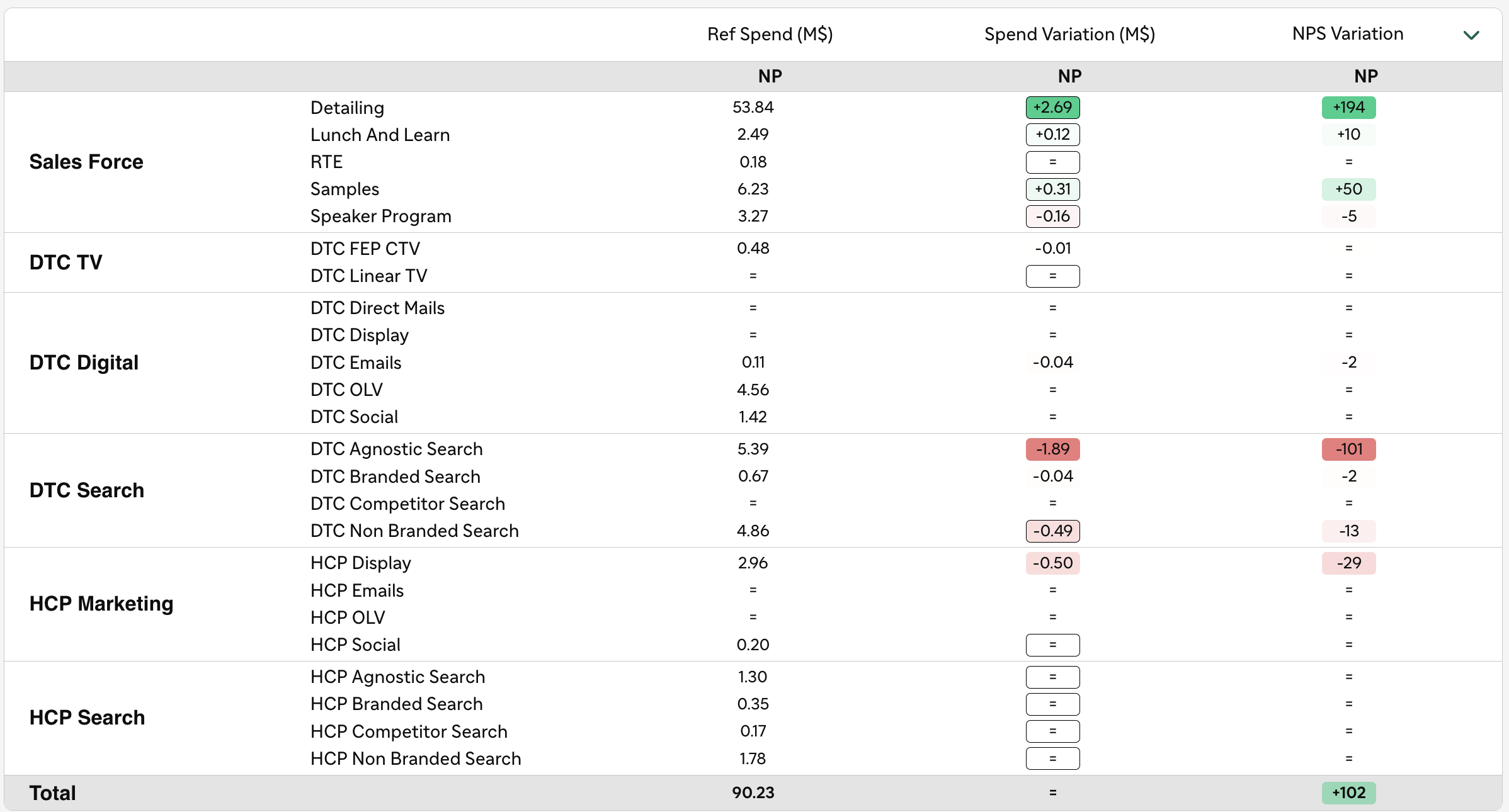Click HCP Non Branded Search spend box

(x=1052, y=758)
